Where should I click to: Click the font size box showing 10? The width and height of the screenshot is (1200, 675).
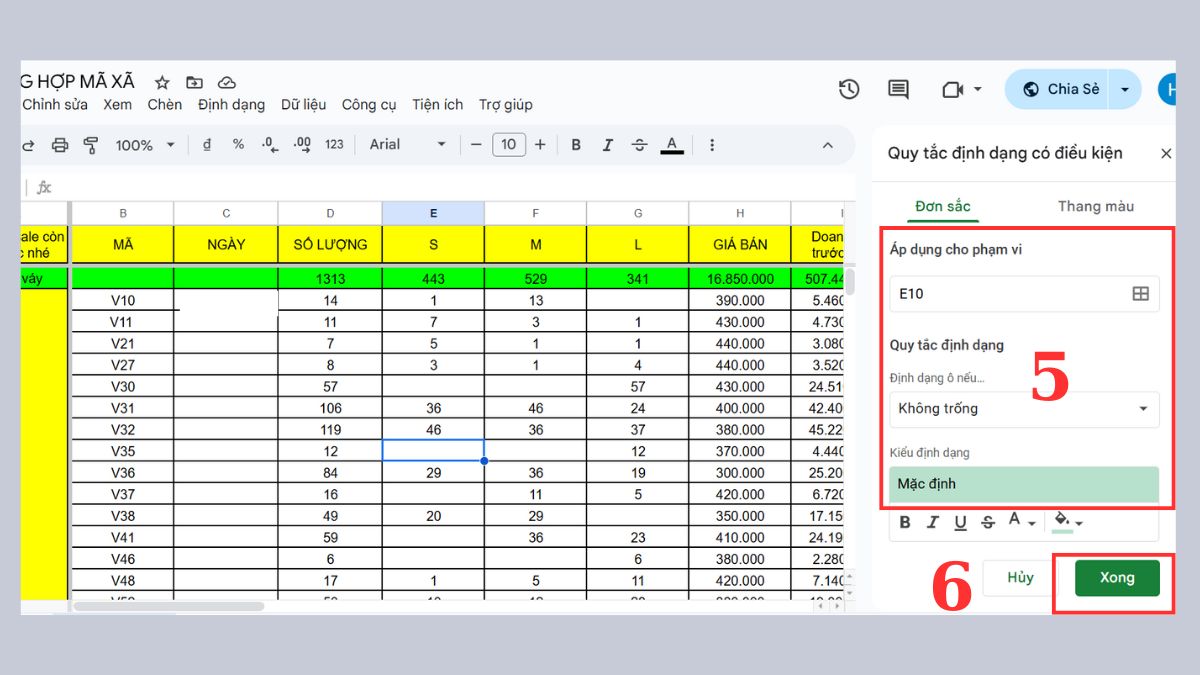(508, 145)
